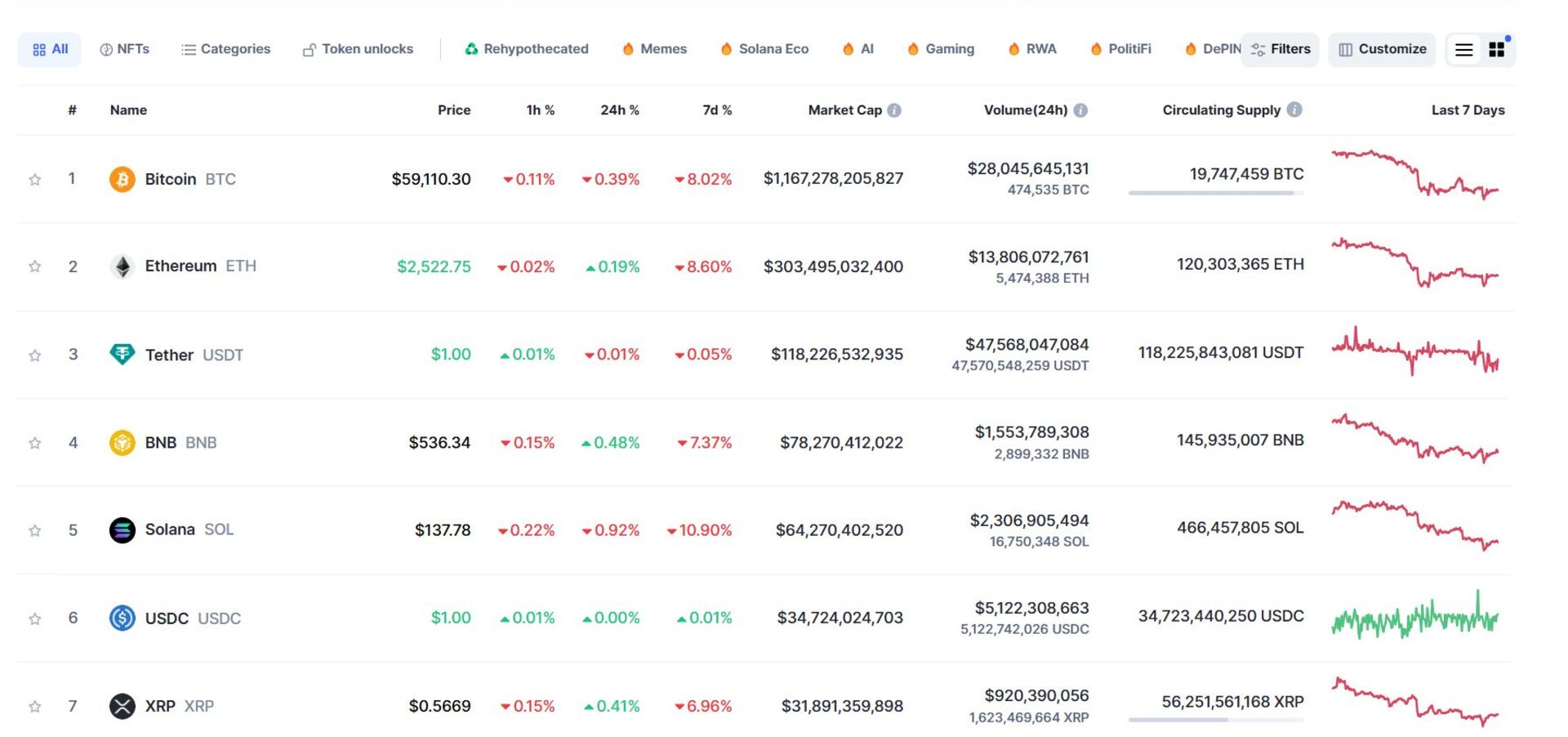The image size is (1568, 737).
Task: Toggle watchlist star for Solana
Action: click(35, 531)
